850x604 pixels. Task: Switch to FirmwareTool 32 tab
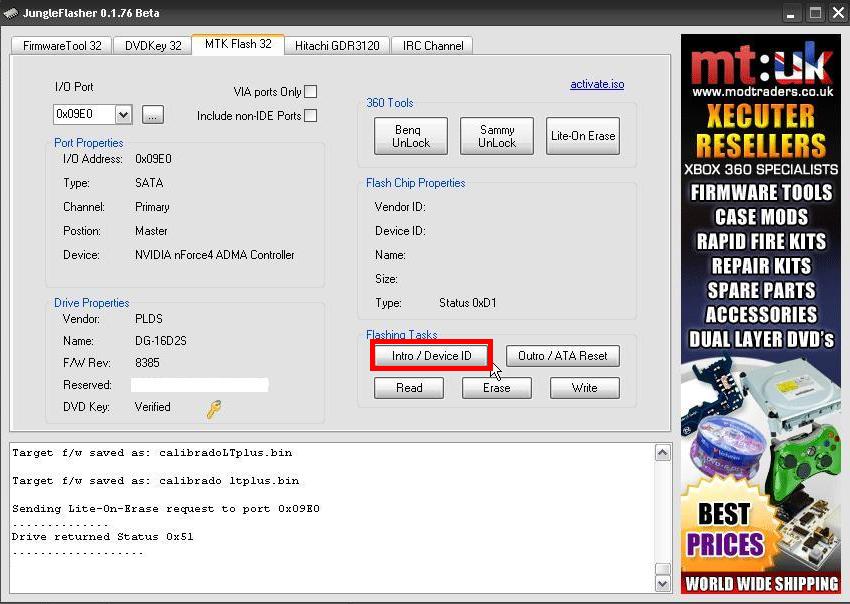point(60,45)
